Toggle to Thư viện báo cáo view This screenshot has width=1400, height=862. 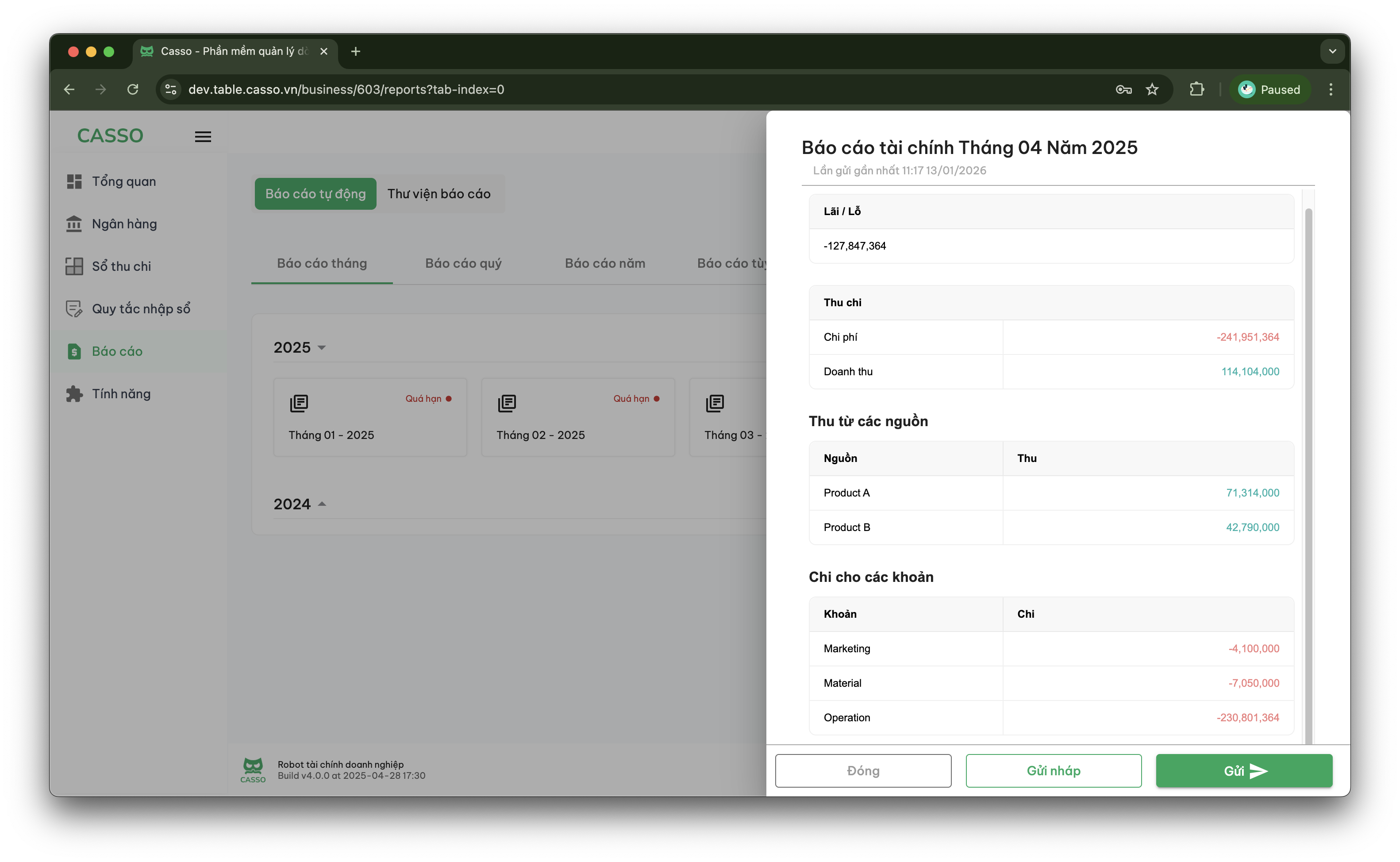[x=439, y=194]
